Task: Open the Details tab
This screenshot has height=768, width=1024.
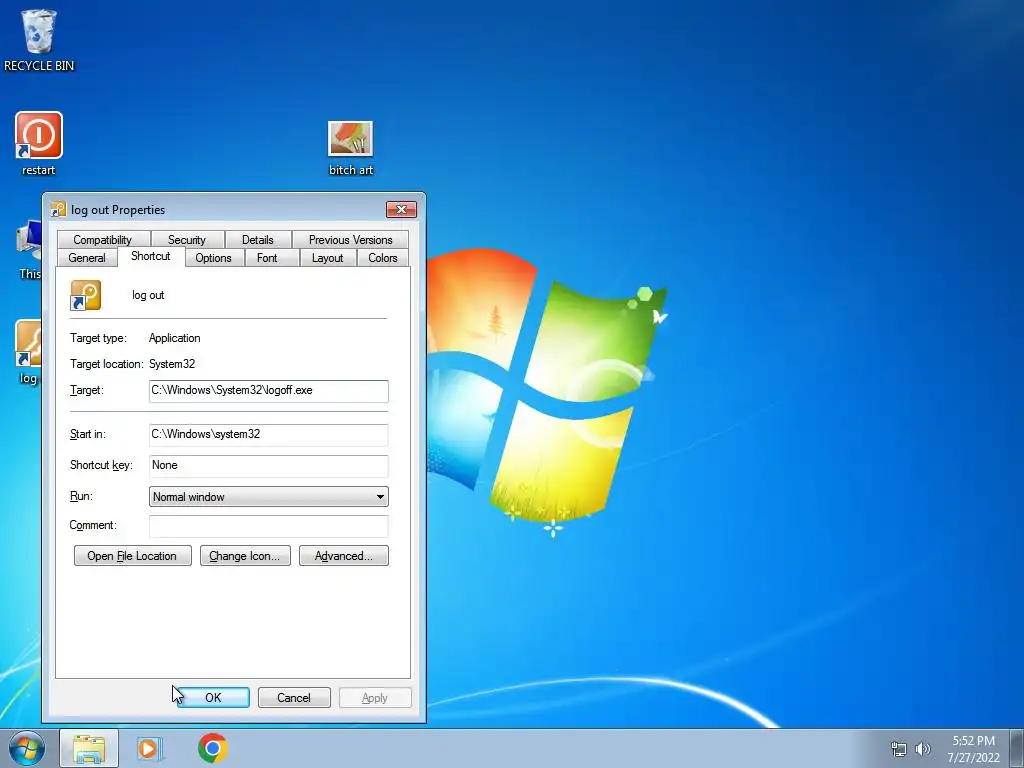Action: tap(257, 240)
